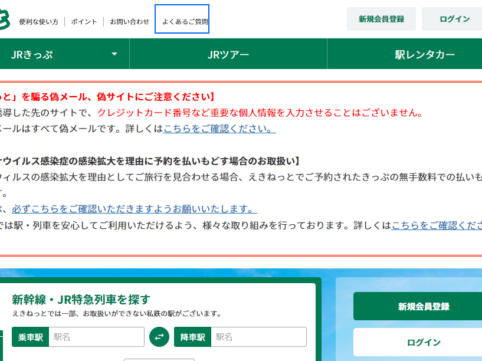The width and height of the screenshot is (482, 361).
Task: Swap departure and arrival stations icon
Action: click(x=159, y=337)
